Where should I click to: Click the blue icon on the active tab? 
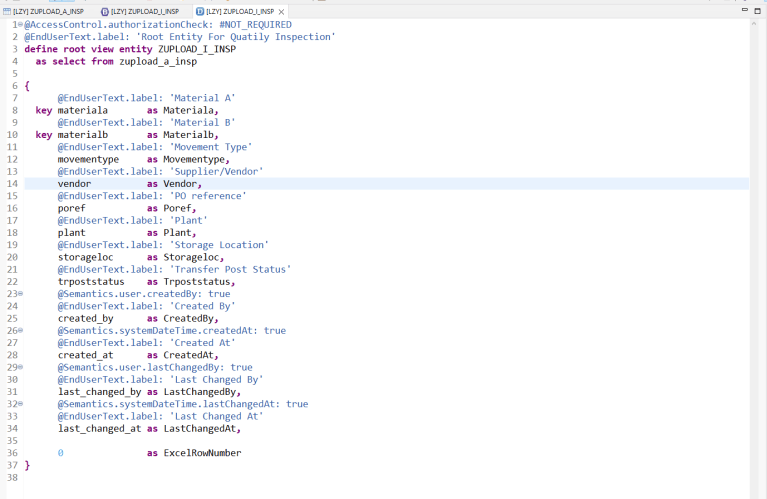(x=200, y=11)
